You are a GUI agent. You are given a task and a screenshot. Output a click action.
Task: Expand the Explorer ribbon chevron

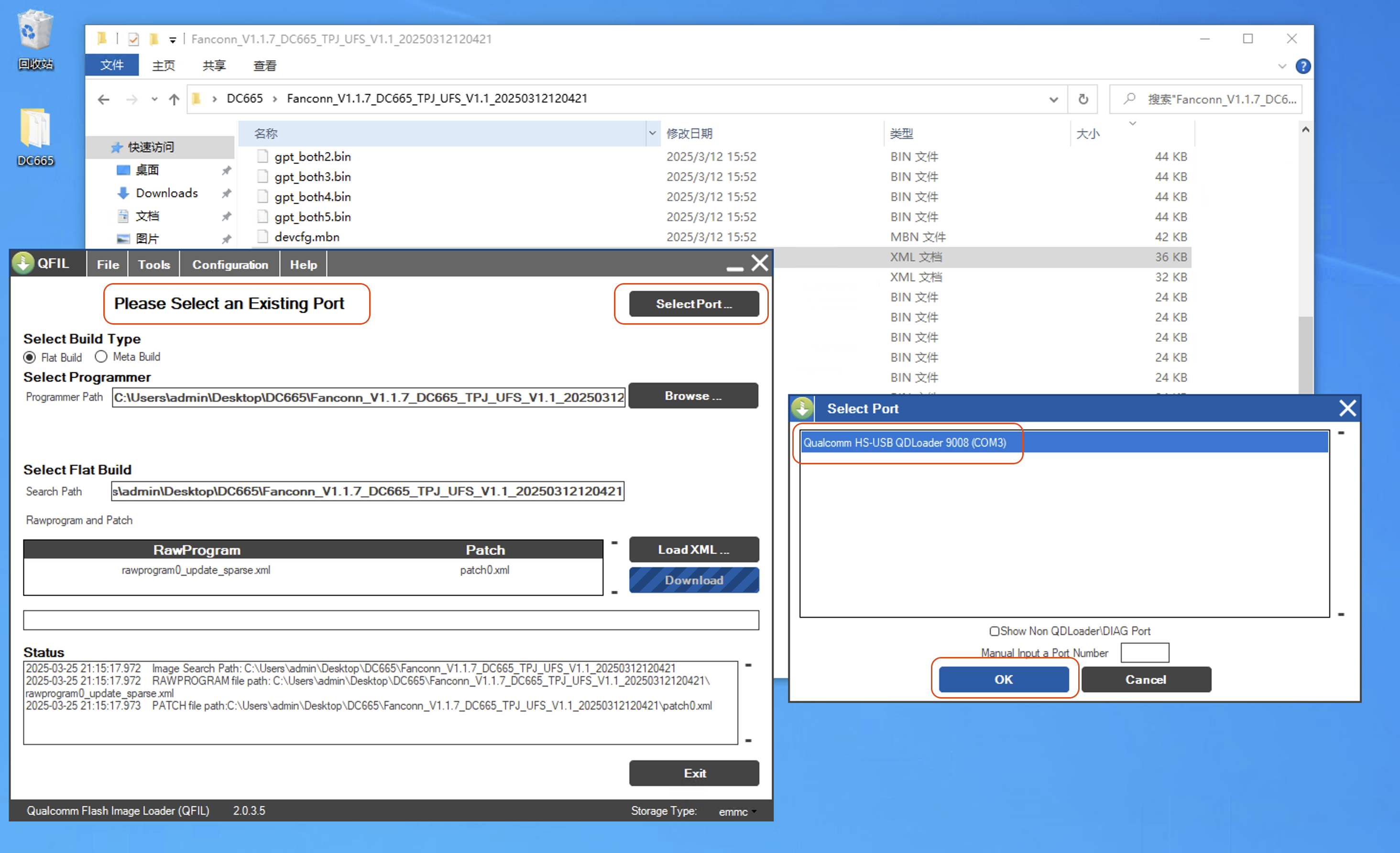pyautogui.click(x=1282, y=66)
